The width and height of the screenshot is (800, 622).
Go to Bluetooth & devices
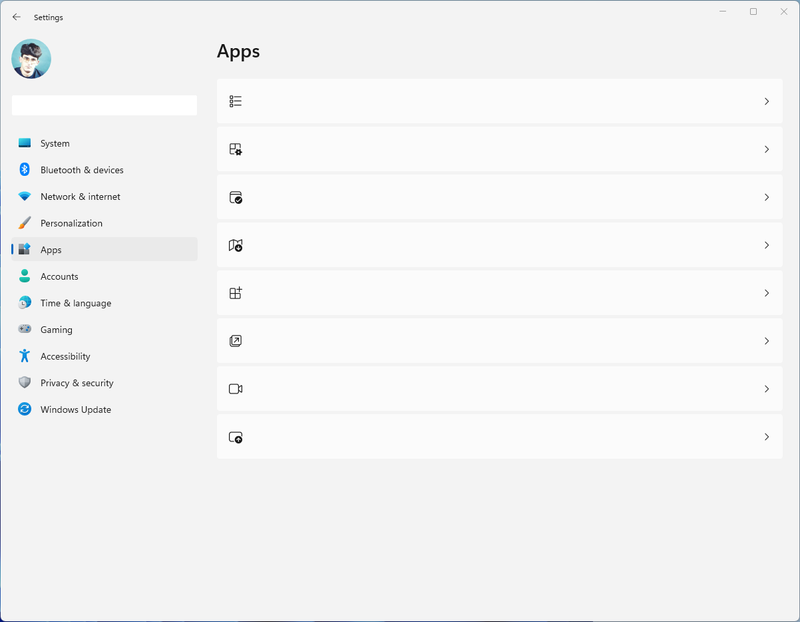tap(81, 170)
